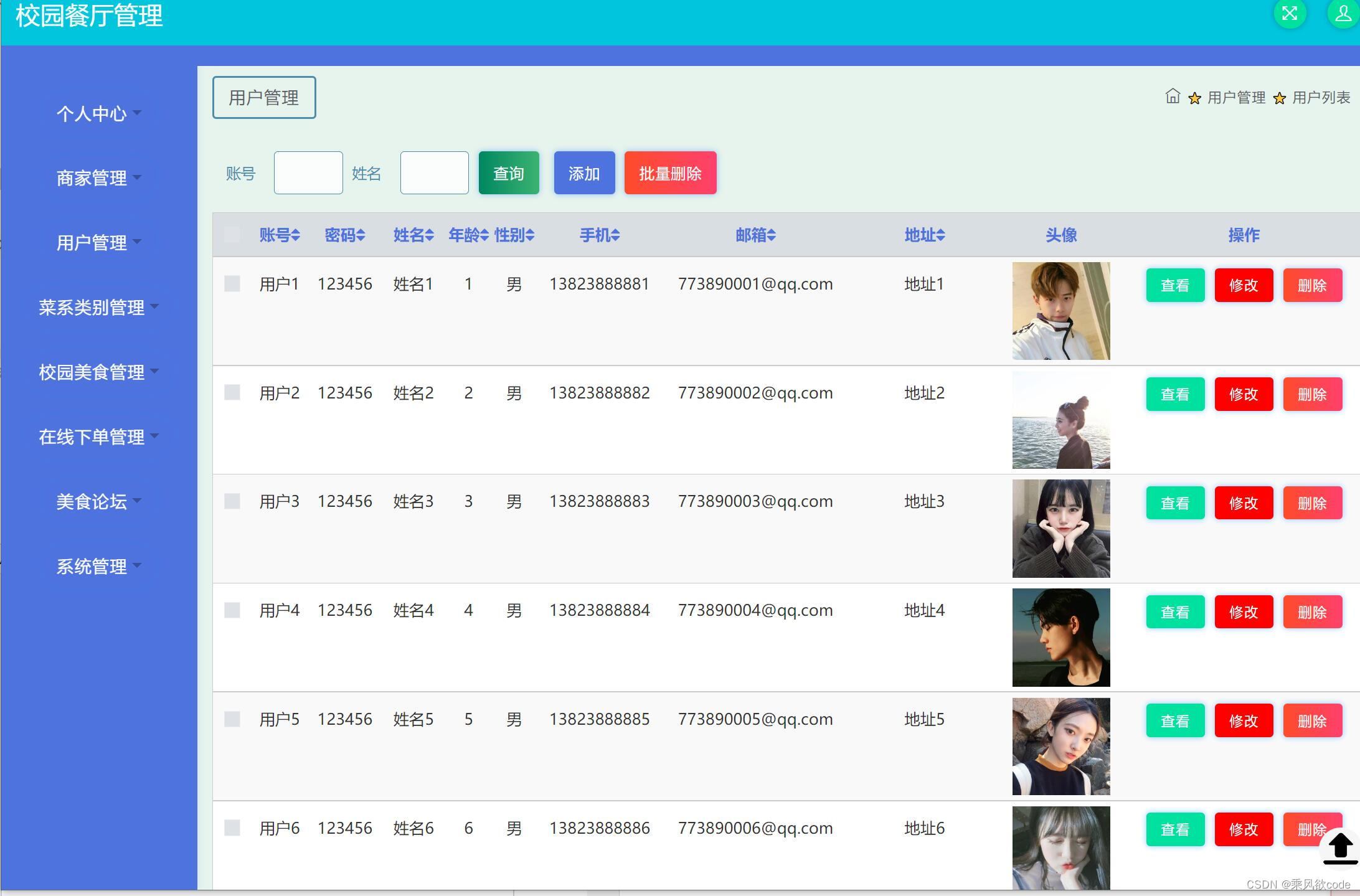Select the checkbox for 用户4 row

(x=232, y=610)
